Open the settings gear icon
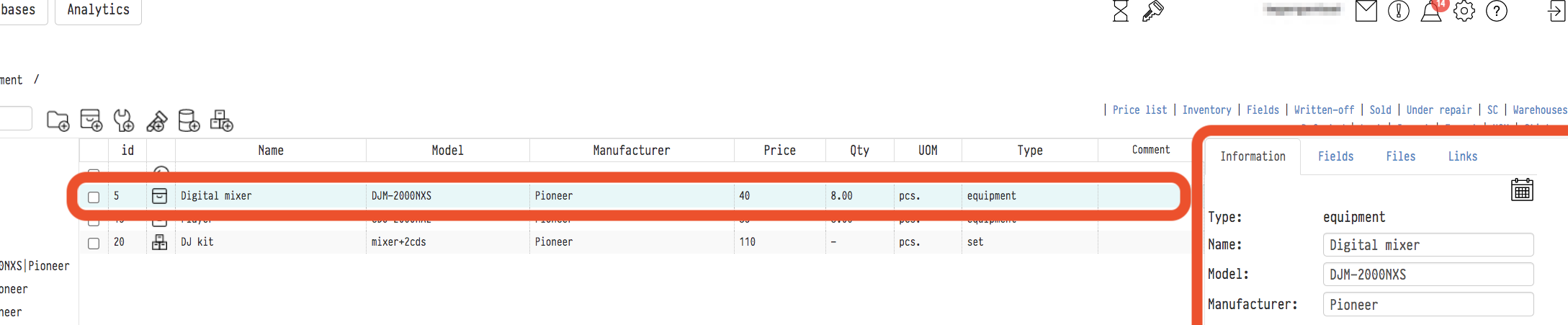This screenshot has width=1568, height=325. (1464, 11)
